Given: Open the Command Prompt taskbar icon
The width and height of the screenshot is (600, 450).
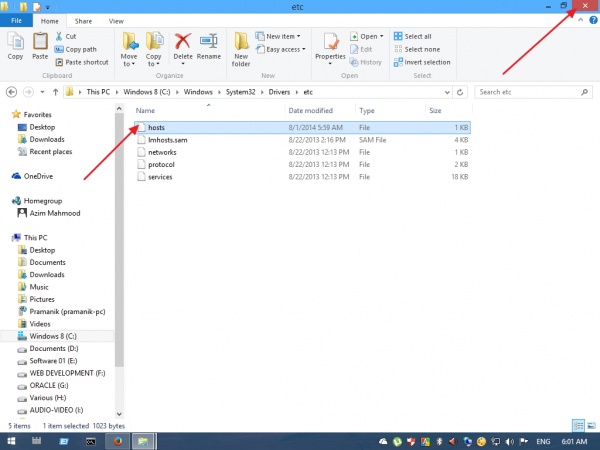Looking at the screenshot, I should 91,441.
